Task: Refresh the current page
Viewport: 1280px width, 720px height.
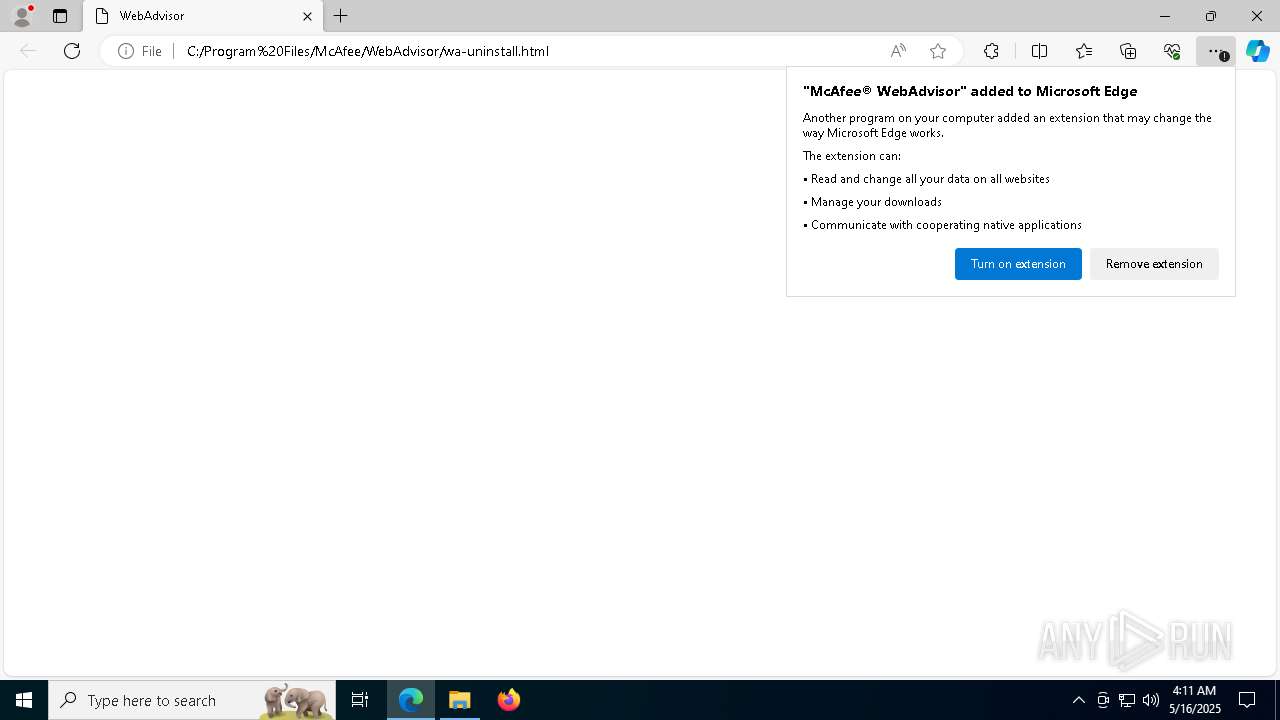Action: (72, 51)
